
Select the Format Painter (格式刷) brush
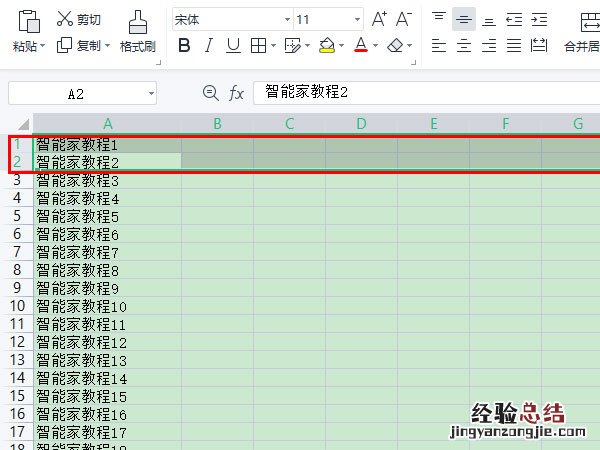137,30
